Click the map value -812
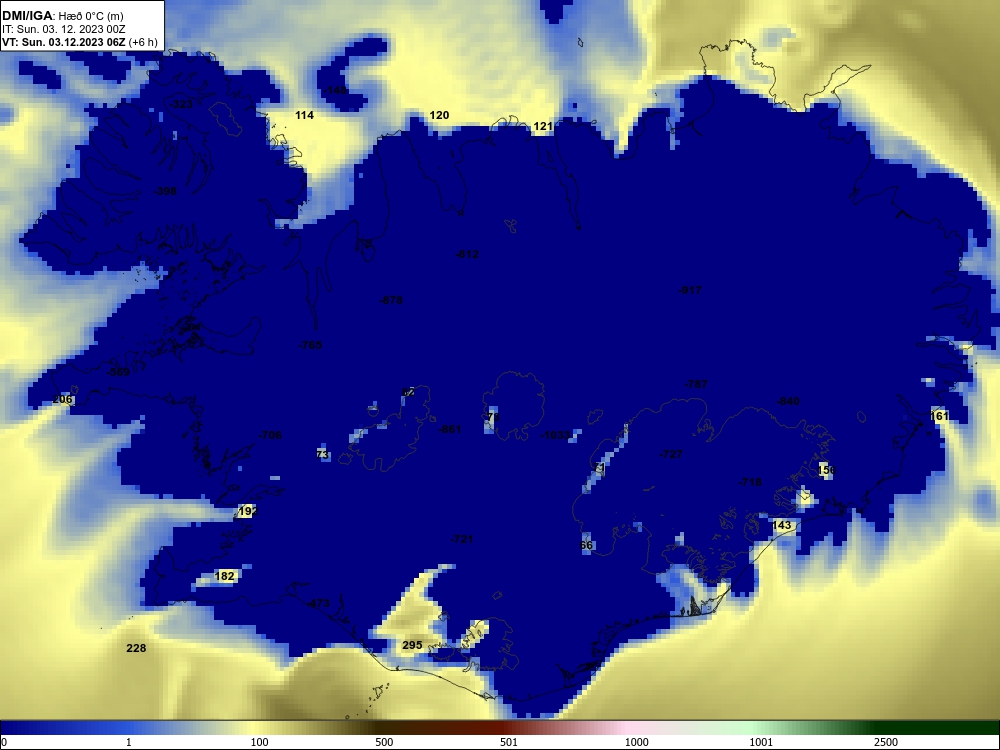 (x=467, y=254)
